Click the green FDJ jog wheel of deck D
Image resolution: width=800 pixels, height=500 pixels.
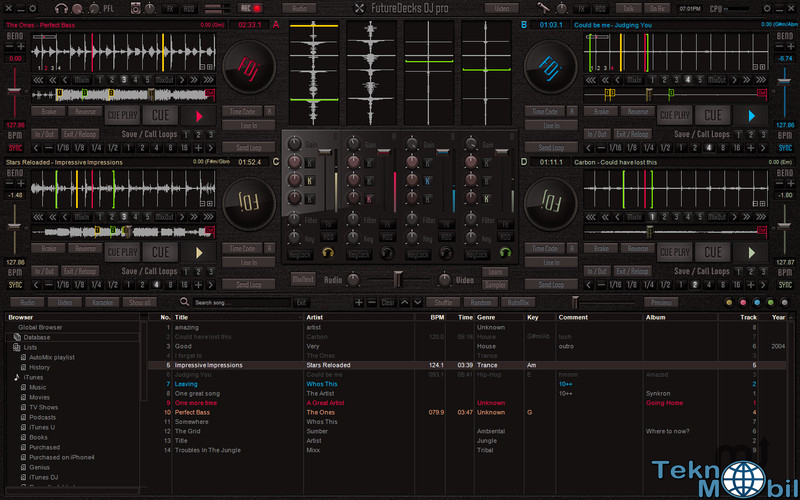click(551, 204)
